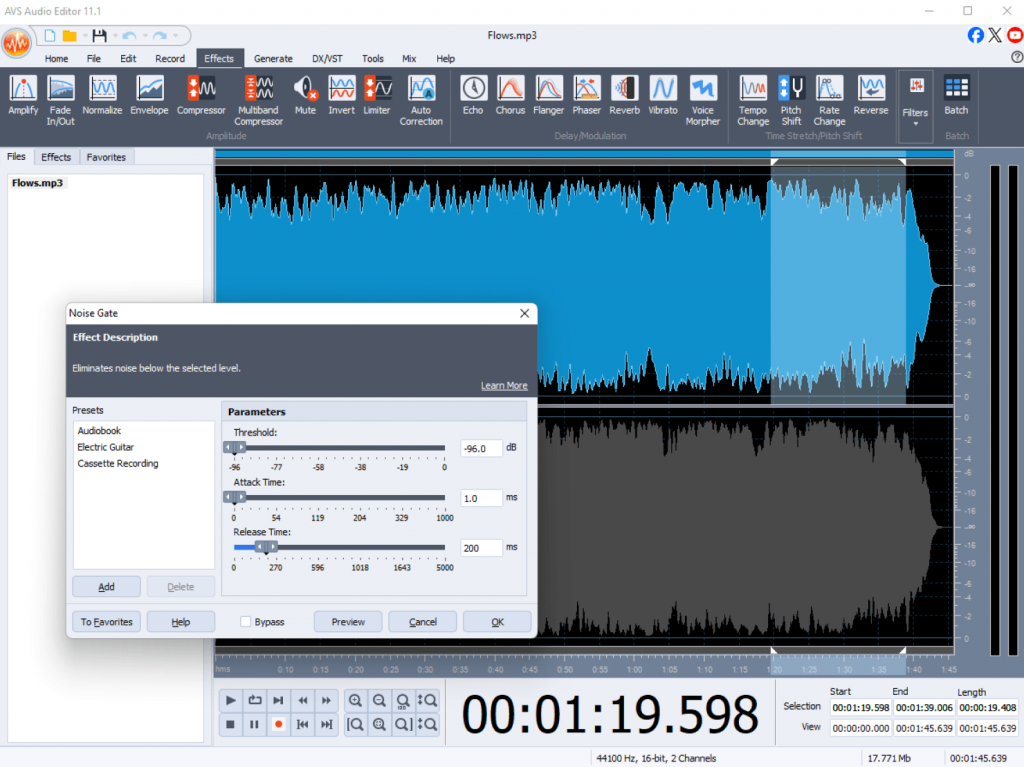The width and height of the screenshot is (1024, 767).
Task: Open the dropdown arrow beside Save icon
Action: pyautogui.click(x=113, y=36)
